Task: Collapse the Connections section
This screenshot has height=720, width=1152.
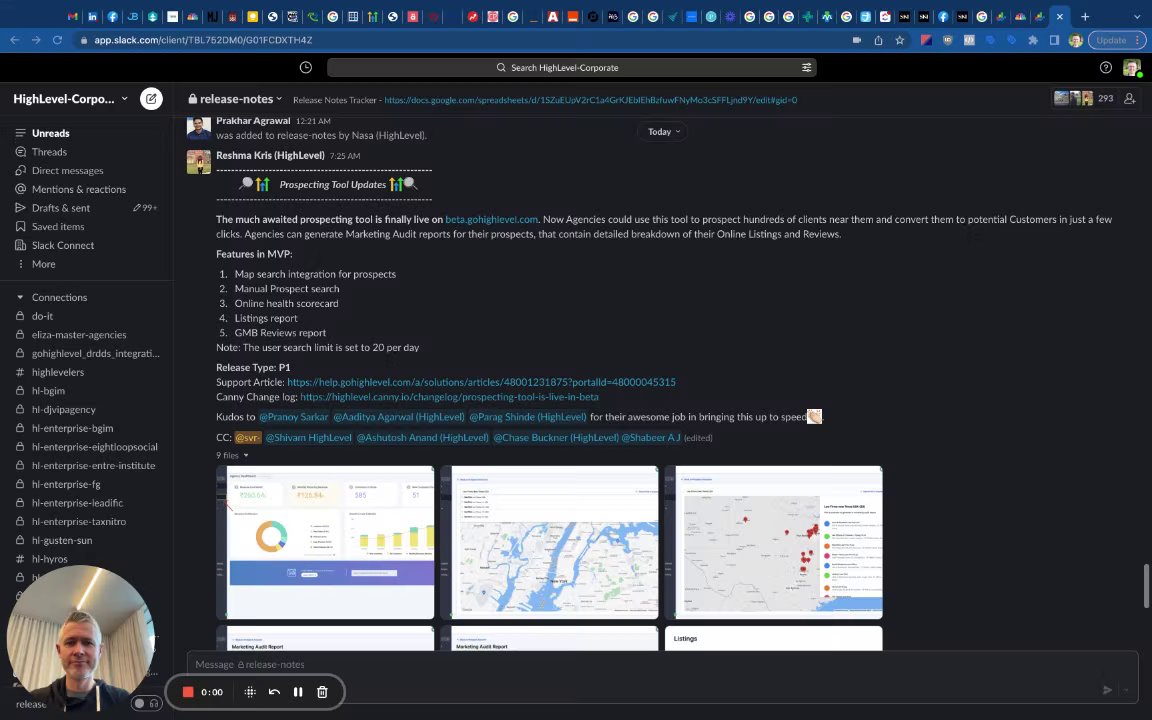Action: click(20, 298)
